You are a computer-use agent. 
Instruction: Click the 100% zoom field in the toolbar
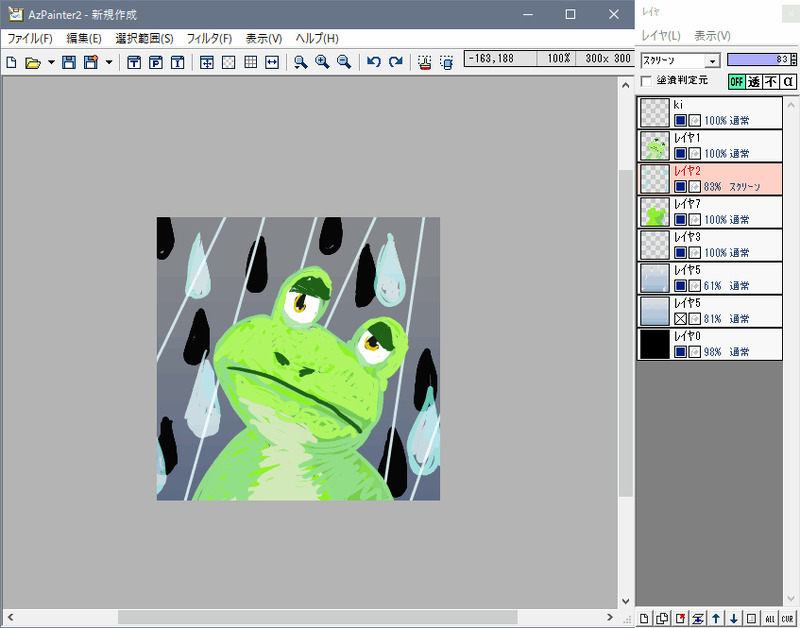point(557,59)
